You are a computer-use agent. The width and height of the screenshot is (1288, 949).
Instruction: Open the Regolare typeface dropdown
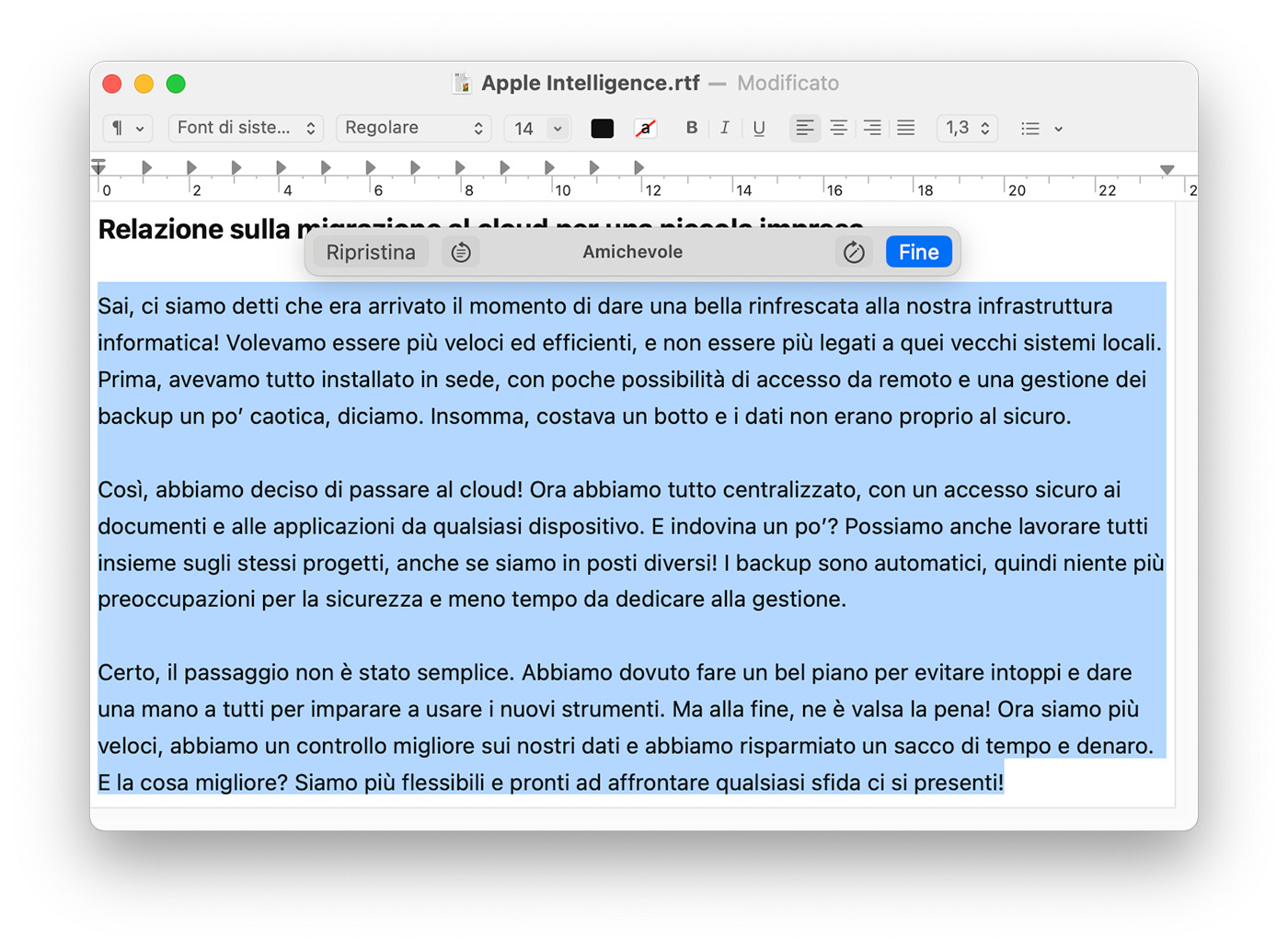[413, 128]
